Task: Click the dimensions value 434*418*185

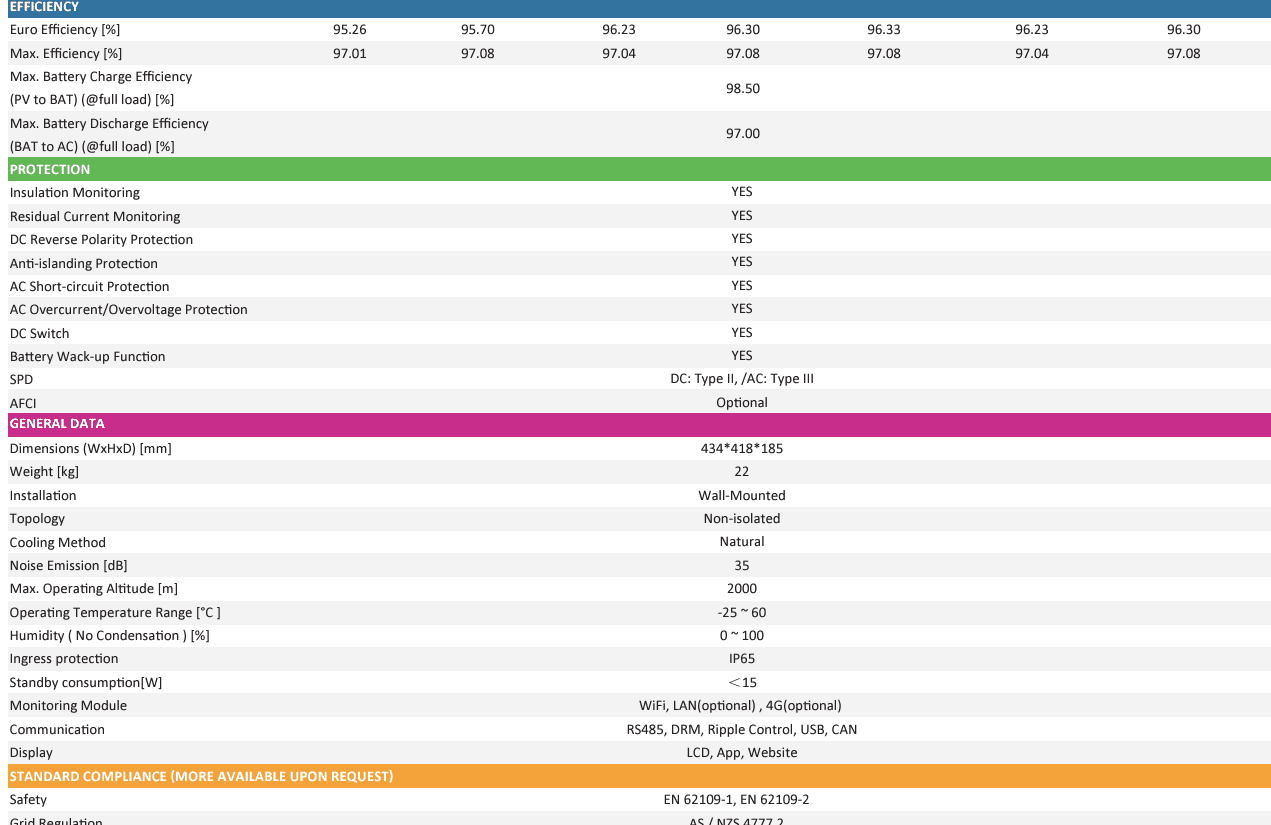Action: (x=742, y=448)
